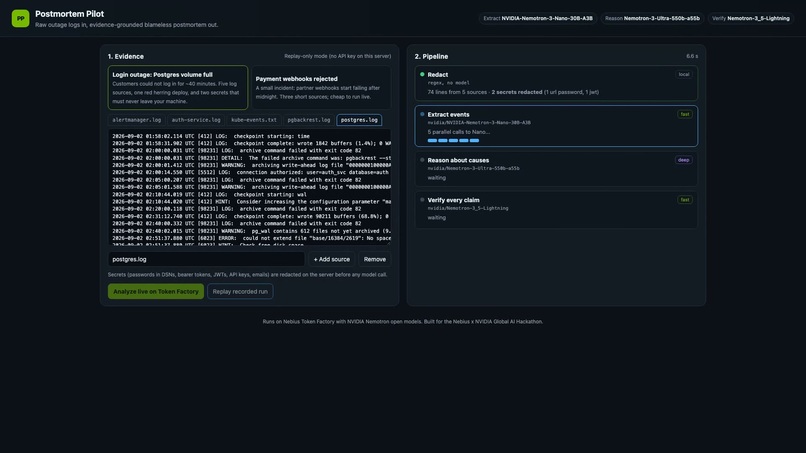806x453 pixels.
Task: Click the nvidia/Nemotron-3_5-Lightning model label
Action: coord(468,208)
